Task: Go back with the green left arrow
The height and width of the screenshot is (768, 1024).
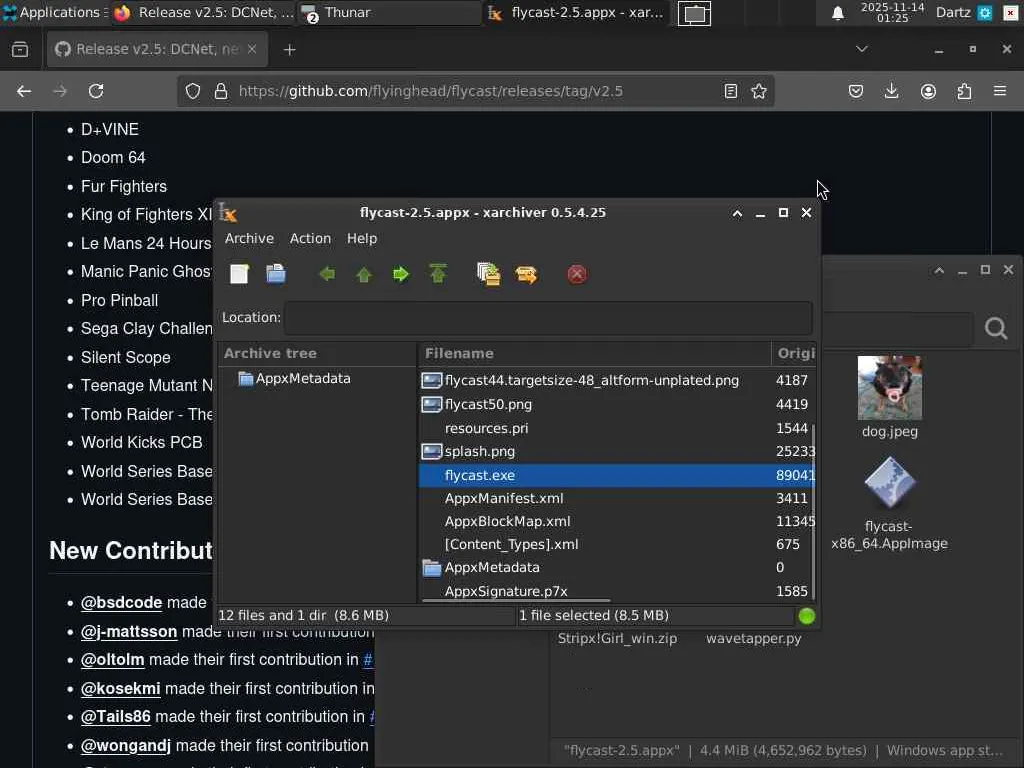Action: click(327, 274)
